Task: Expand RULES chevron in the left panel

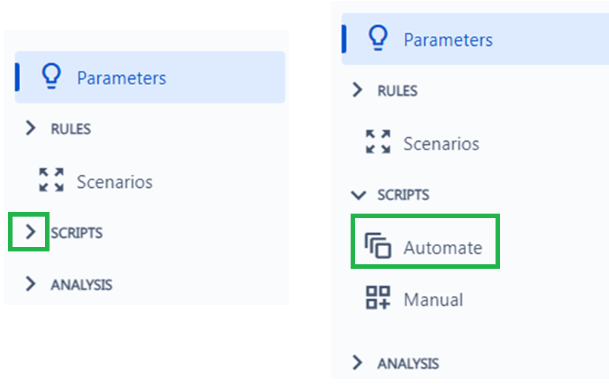Action: coord(30,128)
